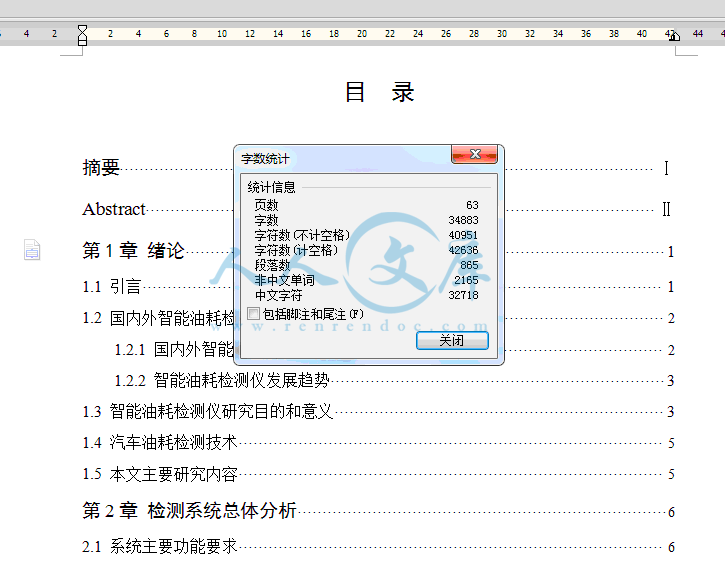Screen dimensions: 725x567
Task: Open the 摘要 table of contents entry
Action: click(101, 167)
